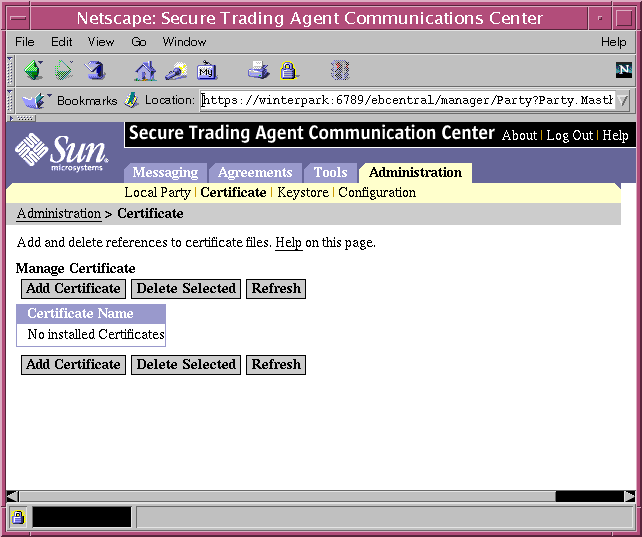
Task: Click the Forward navigation arrow icon
Action: (64, 70)
